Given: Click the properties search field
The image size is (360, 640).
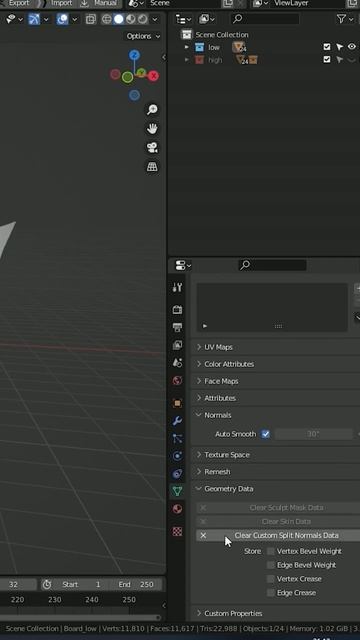Looking at the screenshot, I should (x=272, y=265).
